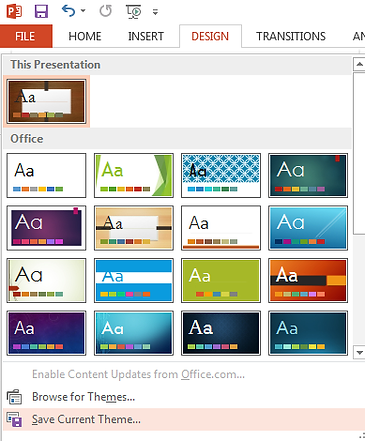
Task: Apply the dark teal theme with red tab
Action: [308, 175]
